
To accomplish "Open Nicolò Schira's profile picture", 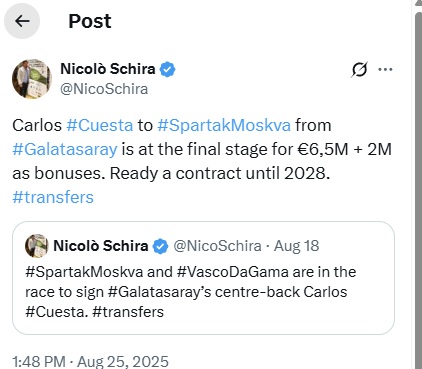I will click(x=32, y=79).
